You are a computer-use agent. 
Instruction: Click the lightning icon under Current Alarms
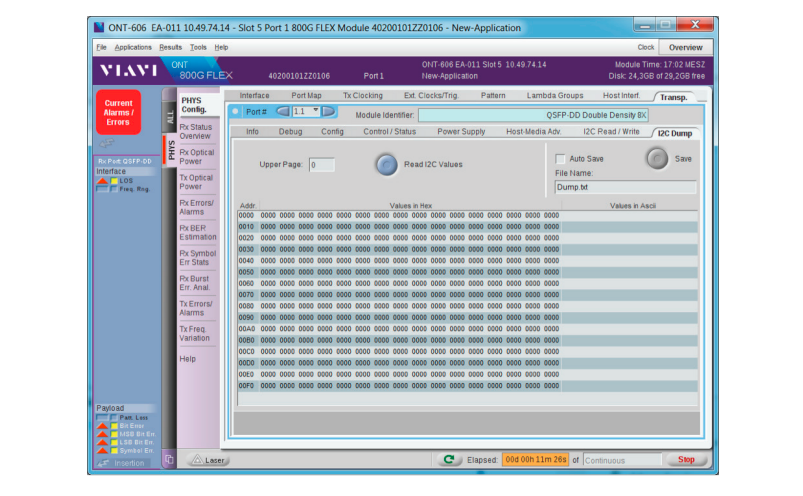106,143
